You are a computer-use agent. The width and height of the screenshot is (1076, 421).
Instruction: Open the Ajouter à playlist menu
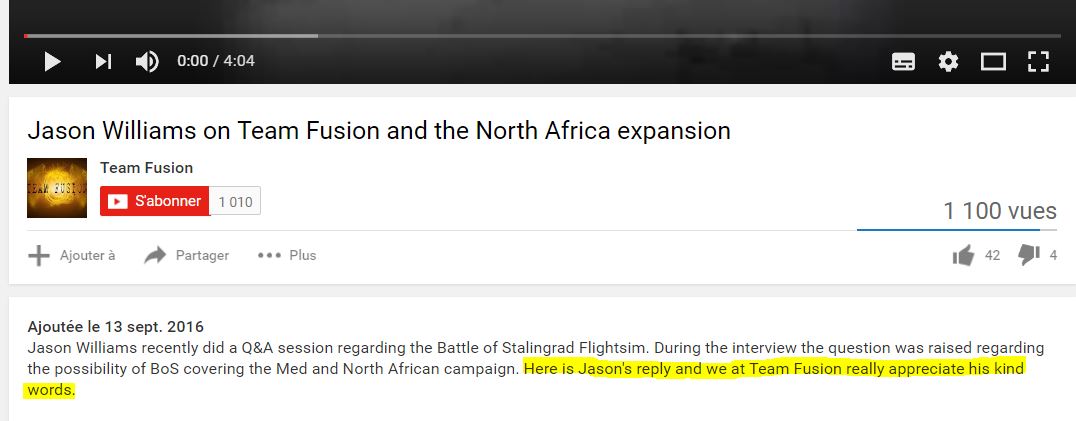pyautogui.click(x=71, y=256)
